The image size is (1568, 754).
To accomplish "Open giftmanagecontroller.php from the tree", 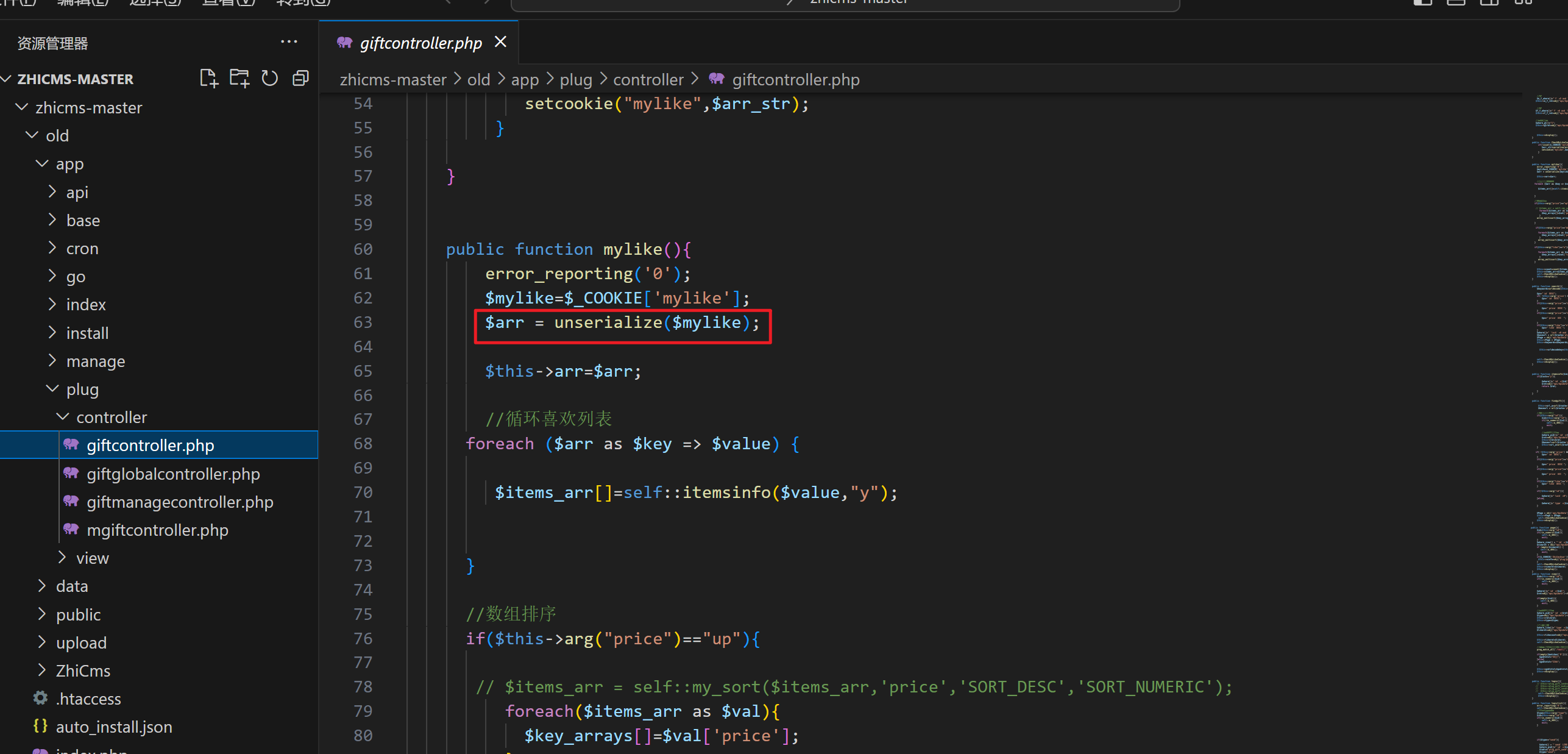I will pyautogui.click(x=180, y=502).
